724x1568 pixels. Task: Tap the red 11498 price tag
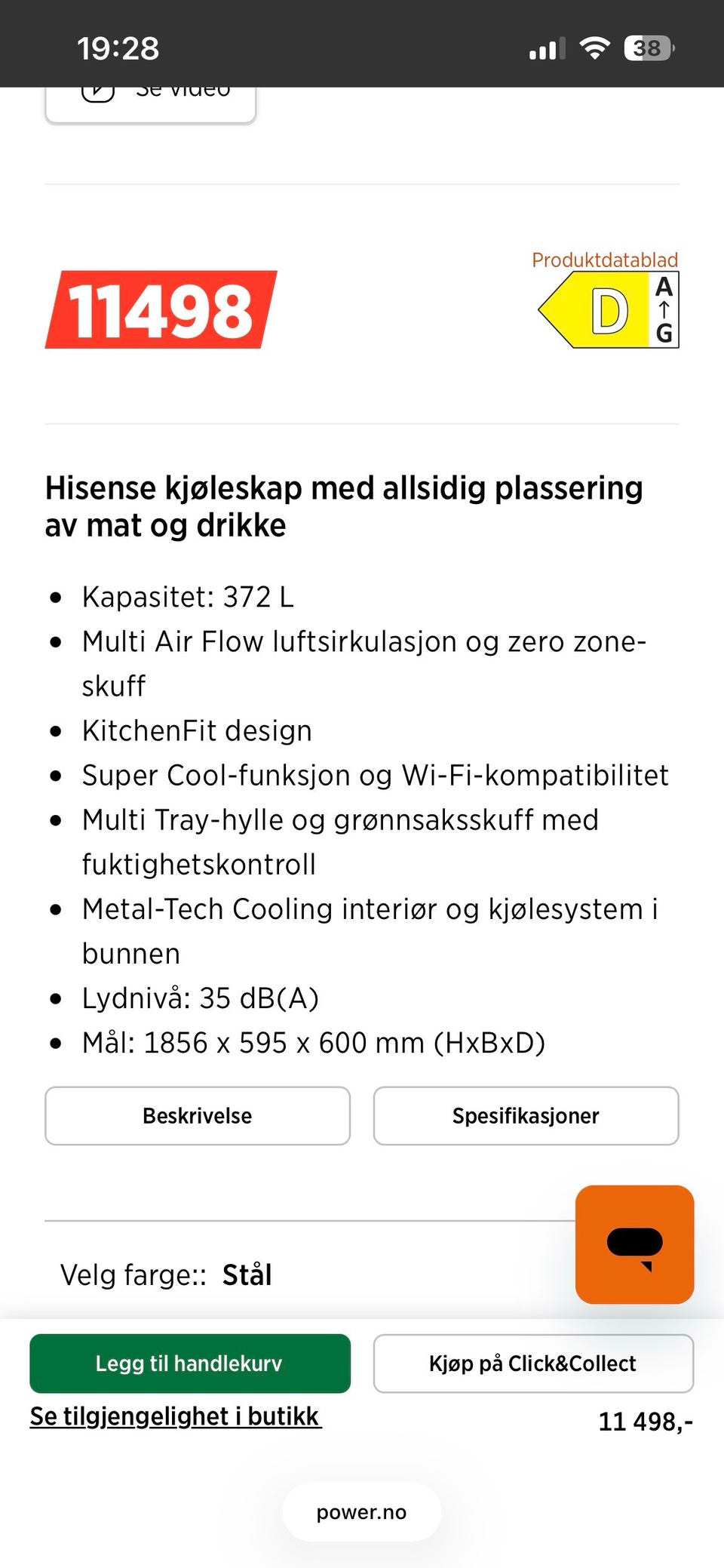pyautogui.click(x=161, y=310)
